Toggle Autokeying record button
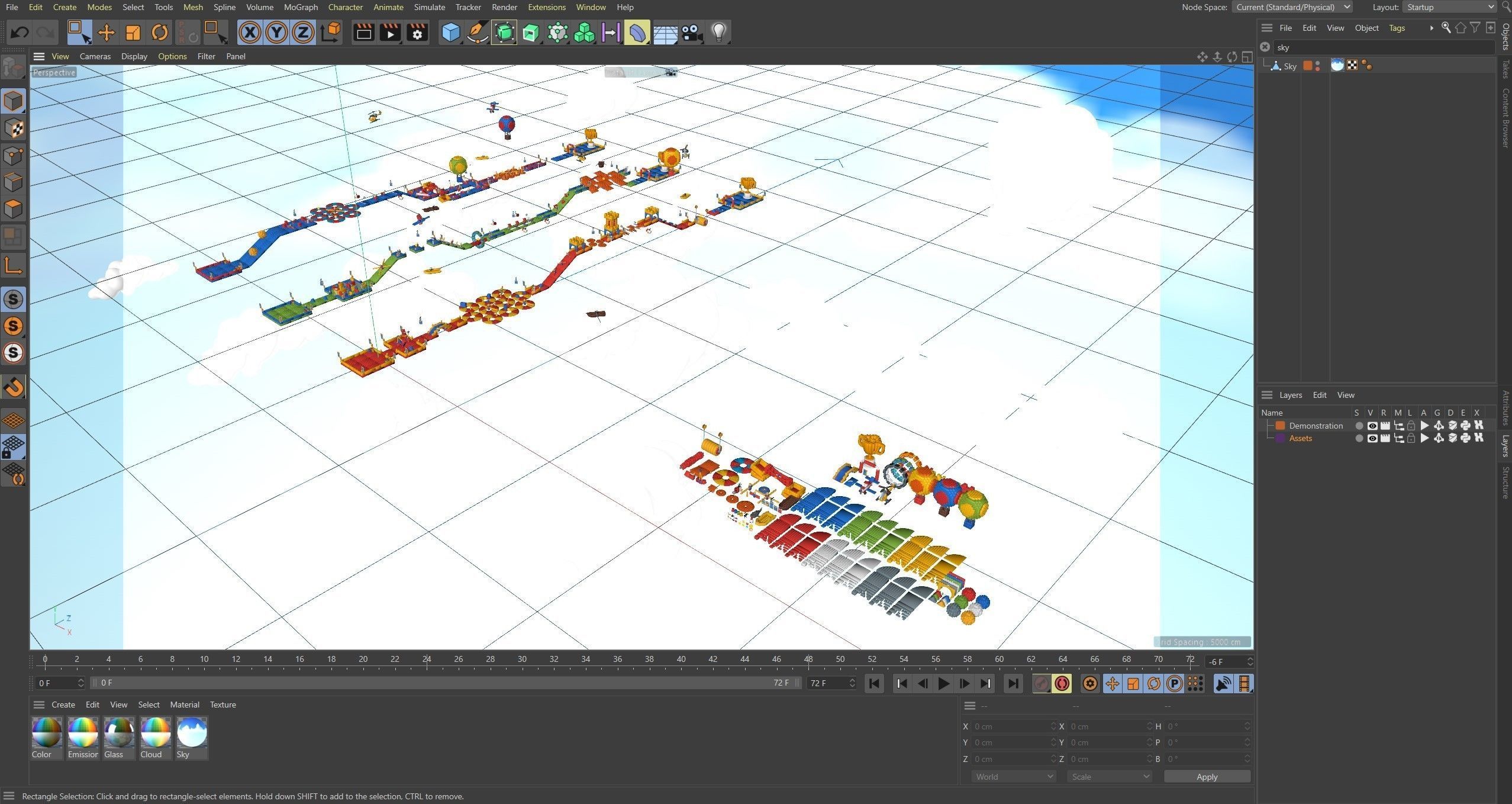This screenshot has width=1512, height=804. coord(1062,683)
